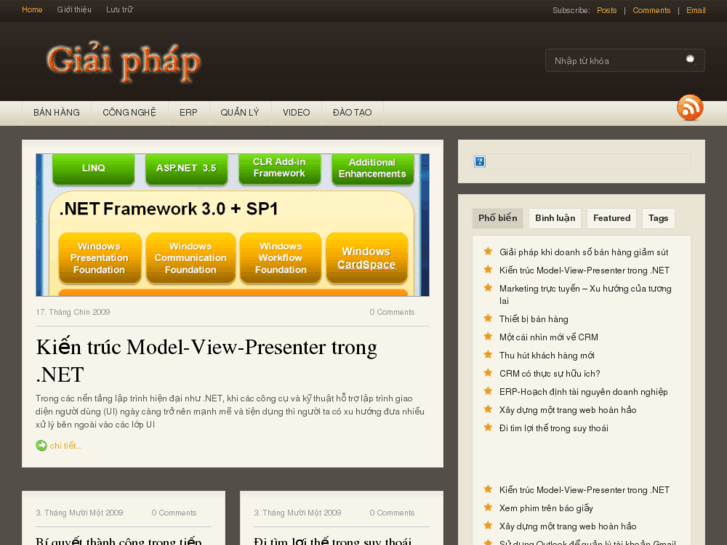The width and height of the screenshot is (727, 545).
Task: Click the green arrow icon beside 'chi tiết...'
Action: point(41,445)
